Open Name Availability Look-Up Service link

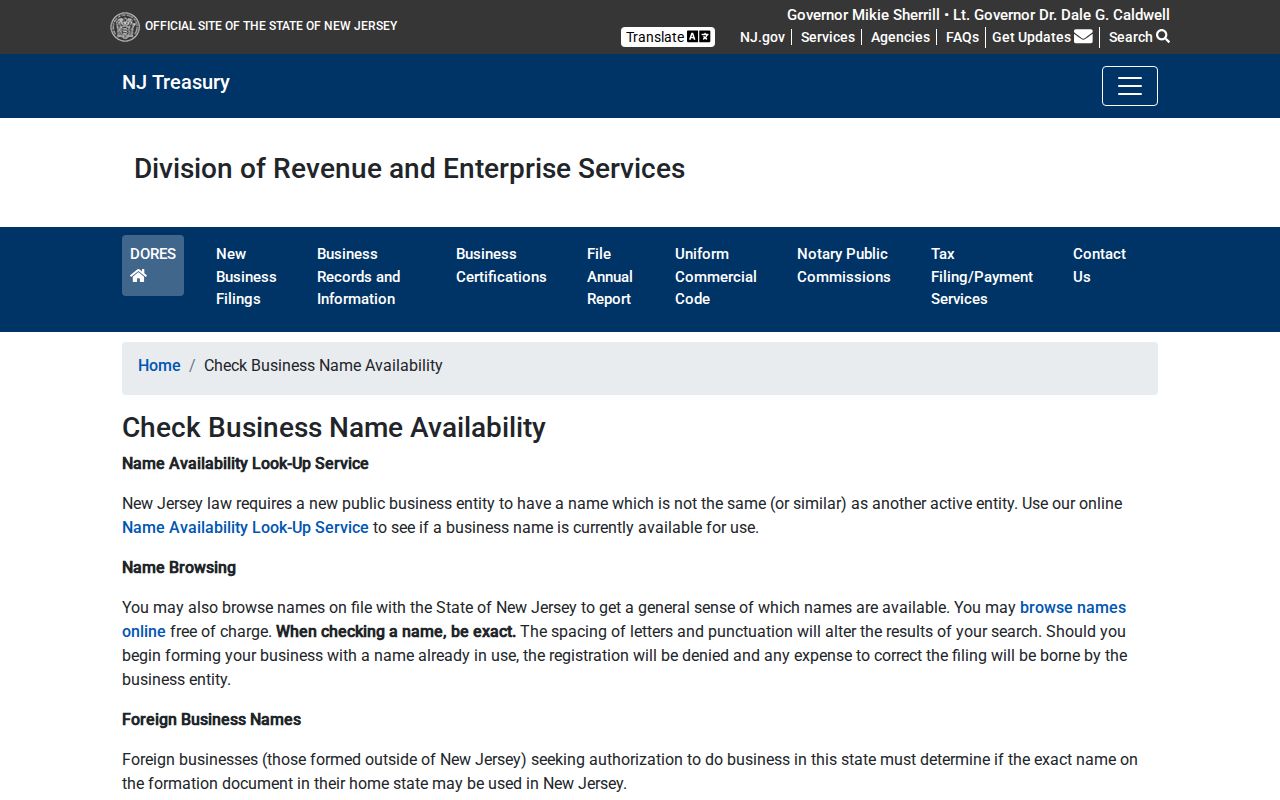(245, 527)
